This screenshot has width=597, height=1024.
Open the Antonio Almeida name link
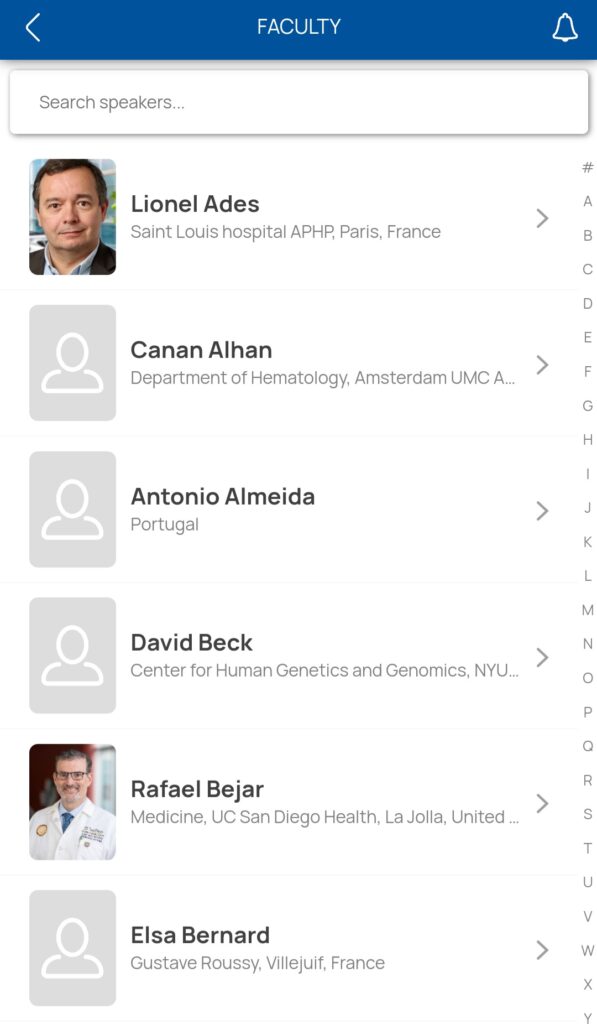point(223,496)
